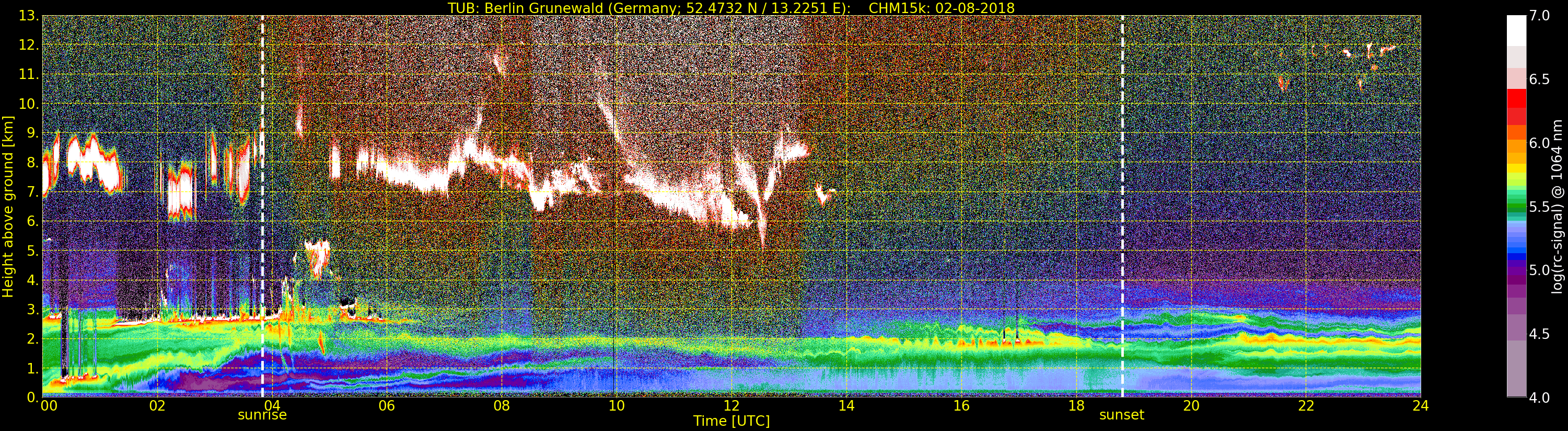Click the height axis tick label '5.'
Screen dimensions: 1568x431
coord(33,251)
